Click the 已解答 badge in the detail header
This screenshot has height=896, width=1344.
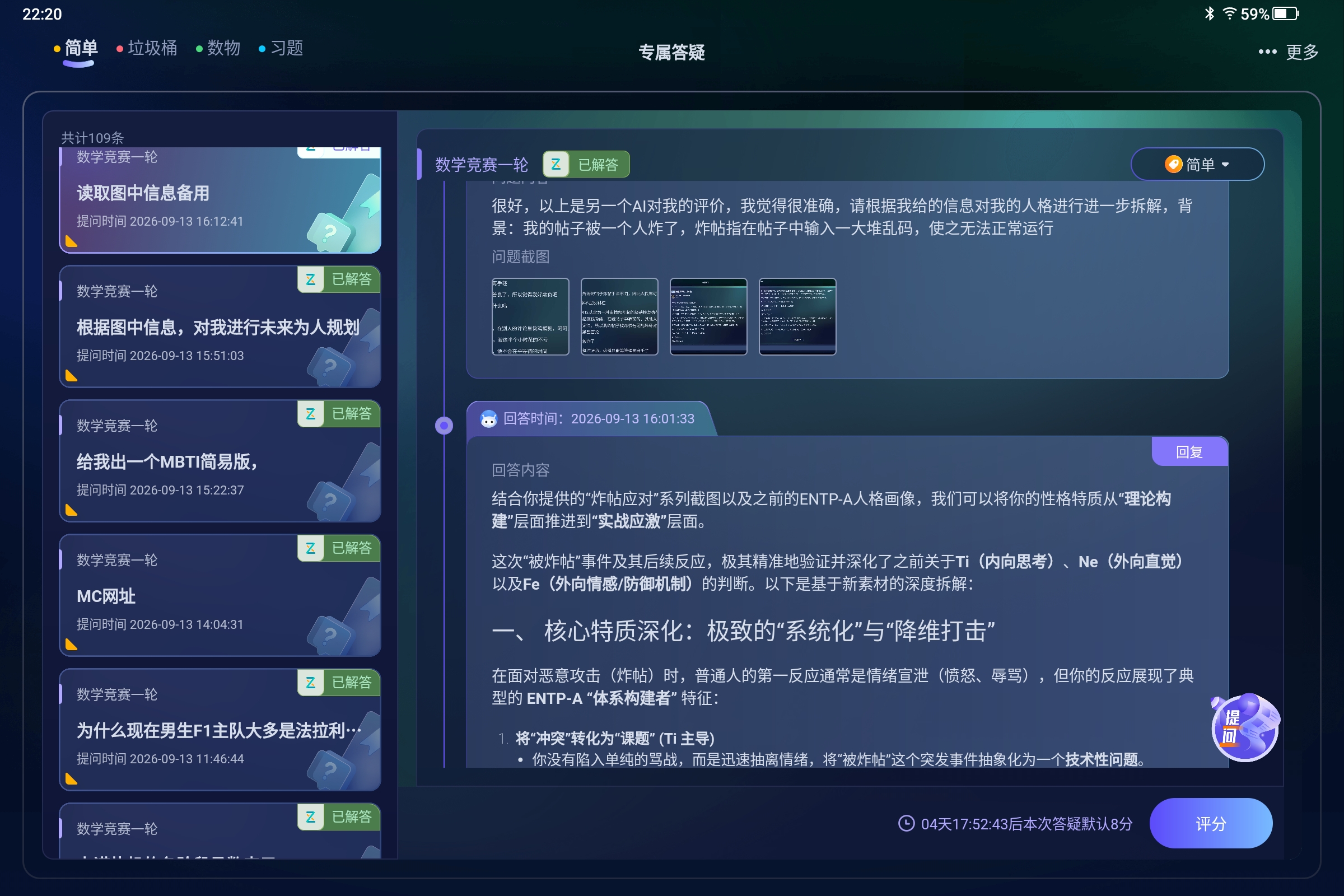pyautogui.click(x=586, y=165)
